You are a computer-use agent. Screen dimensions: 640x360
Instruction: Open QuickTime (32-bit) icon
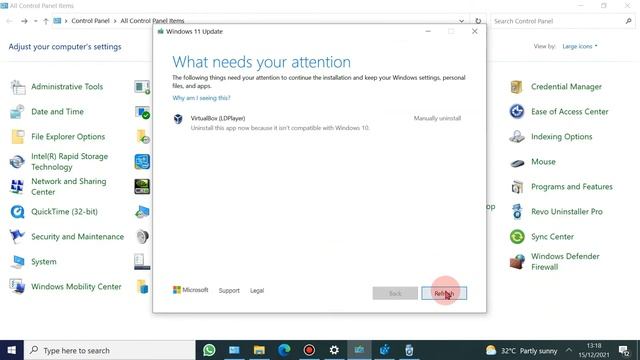coord(18,211)
